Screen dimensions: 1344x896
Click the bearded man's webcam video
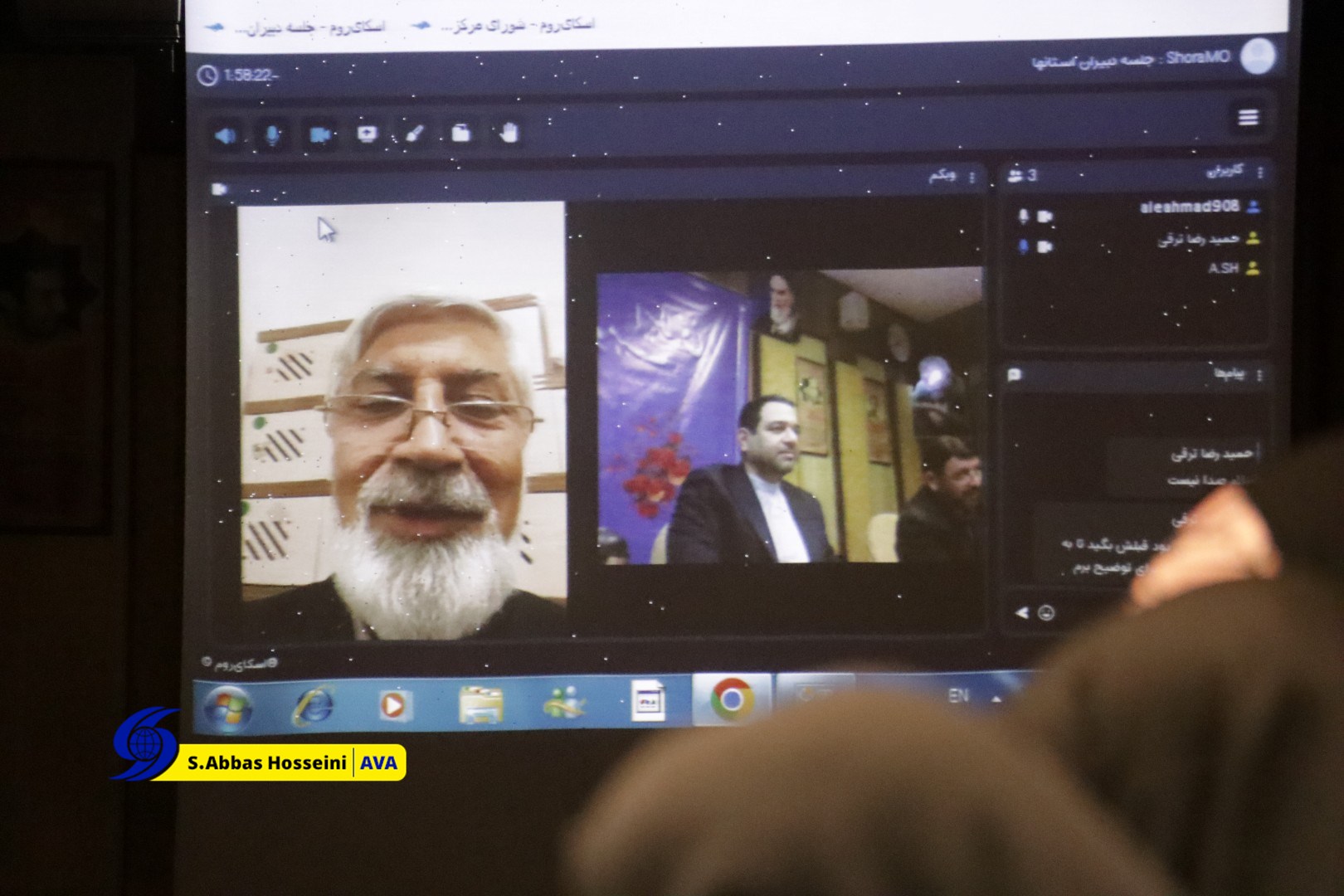coord(402,421)
